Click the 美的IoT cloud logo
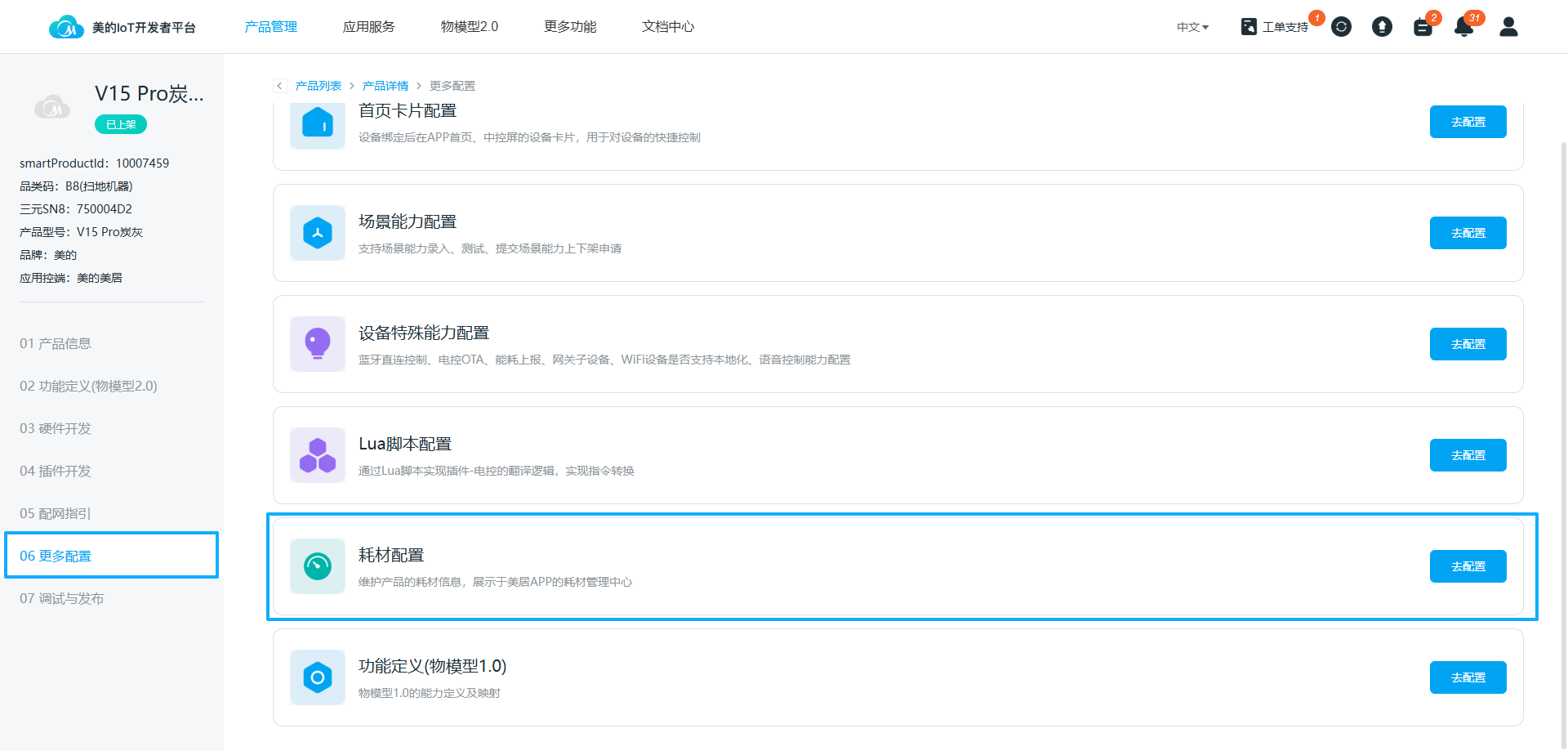 (66, 27)
